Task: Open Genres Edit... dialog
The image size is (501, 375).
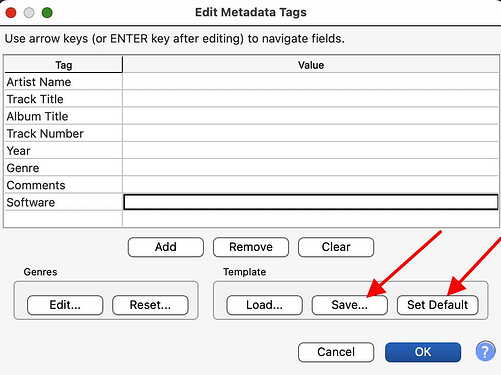Action: [x=65, y=305]
